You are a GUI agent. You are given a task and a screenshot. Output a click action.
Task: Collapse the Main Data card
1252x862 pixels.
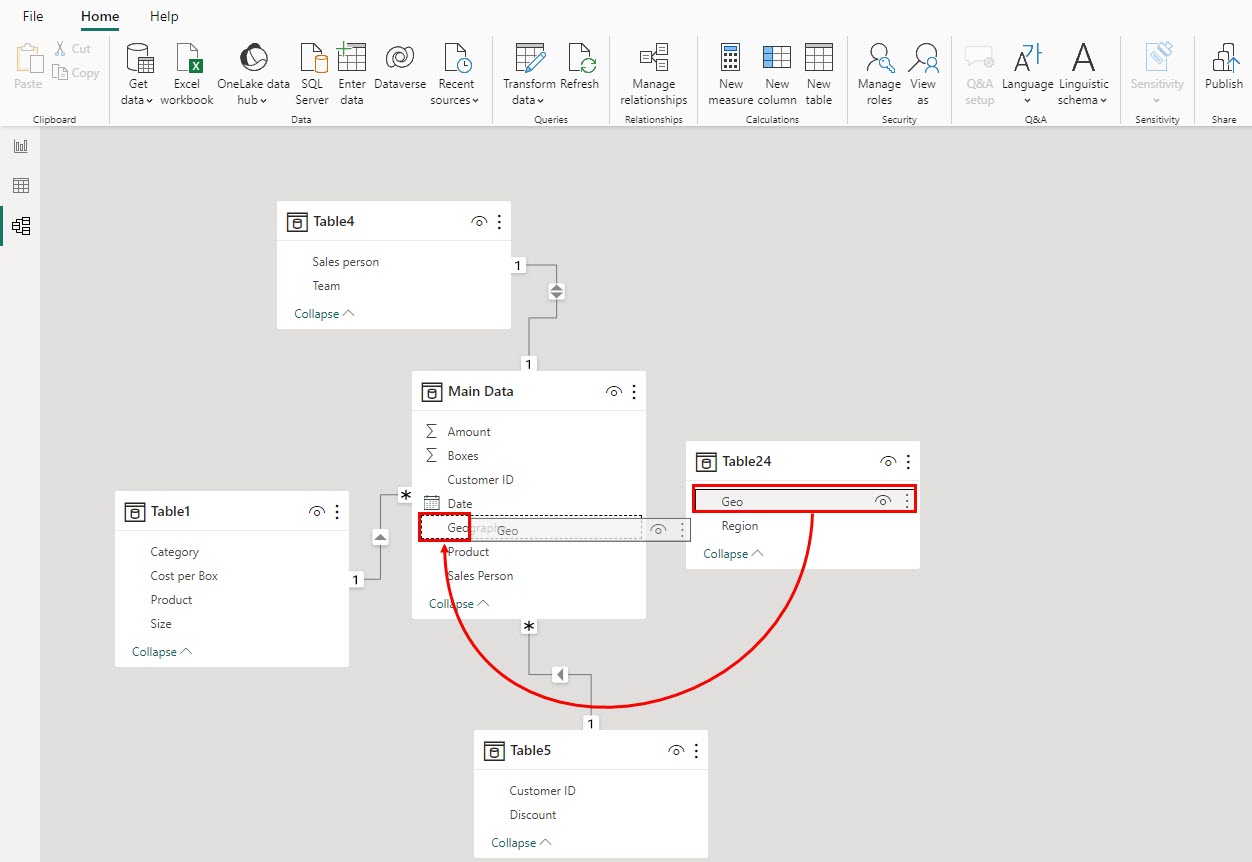point(459,604)
